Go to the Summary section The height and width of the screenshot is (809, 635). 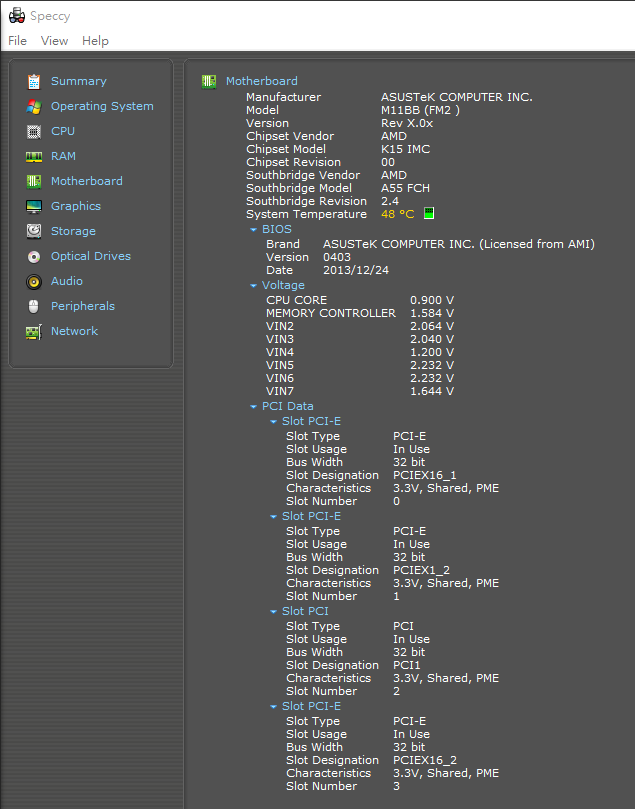pyautogui.click(x=79, y=81)
